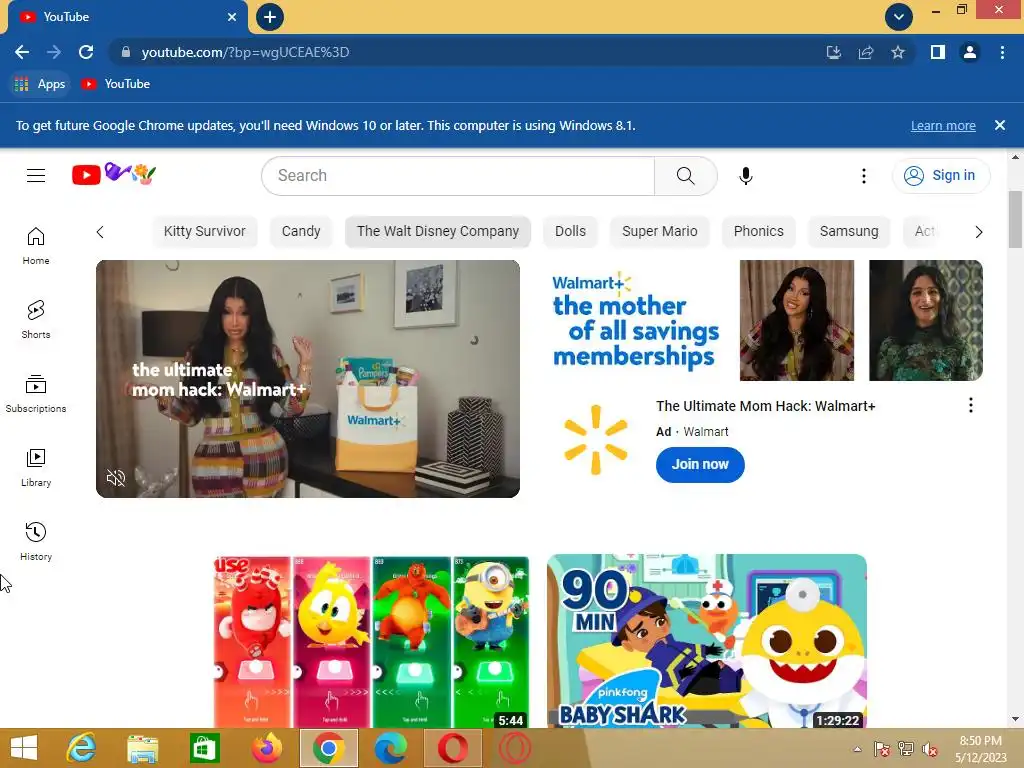Open YouTube bookmark in bookmarks bar

point(116,84)
